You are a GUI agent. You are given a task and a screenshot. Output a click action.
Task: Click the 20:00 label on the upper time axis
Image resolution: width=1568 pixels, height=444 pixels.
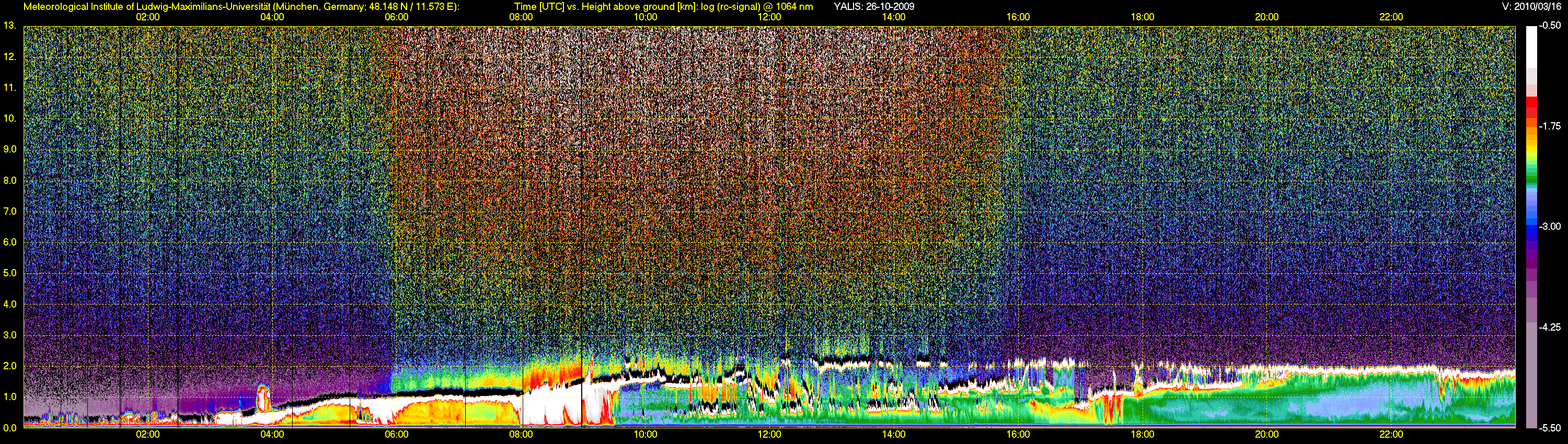point(1267,17)
